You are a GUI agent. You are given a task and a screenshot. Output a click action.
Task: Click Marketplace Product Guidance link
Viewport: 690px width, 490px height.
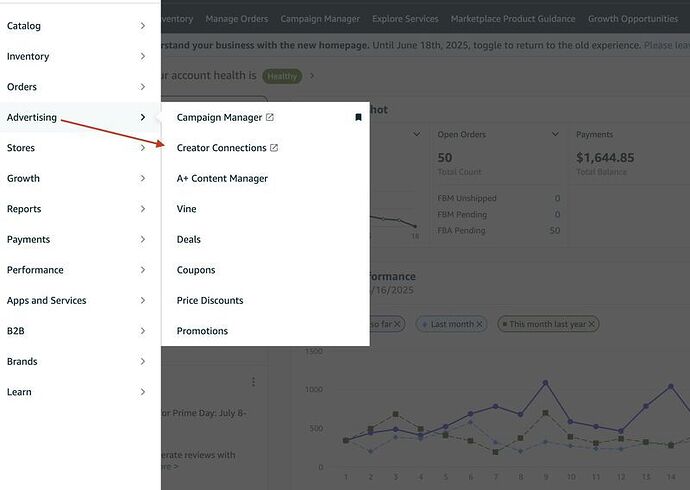513,19
